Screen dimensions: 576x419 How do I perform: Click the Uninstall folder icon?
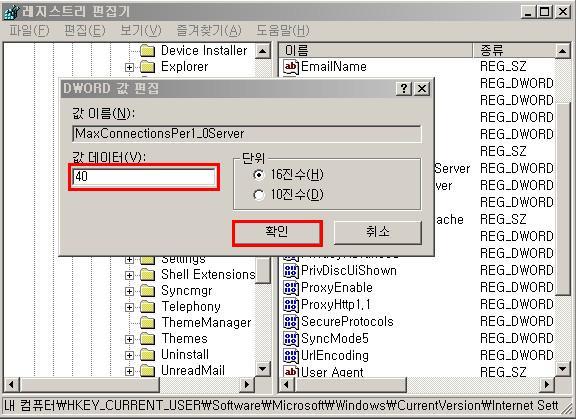coord(148,355)
